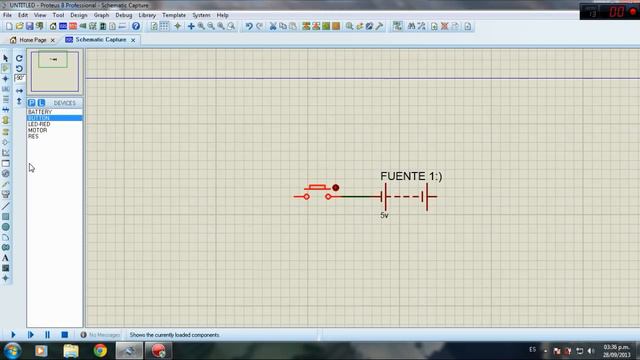The width and height of the screenshot is (640, 360).
Task: Click the No Messages status indicator
Action: click(x=100, y=335)
